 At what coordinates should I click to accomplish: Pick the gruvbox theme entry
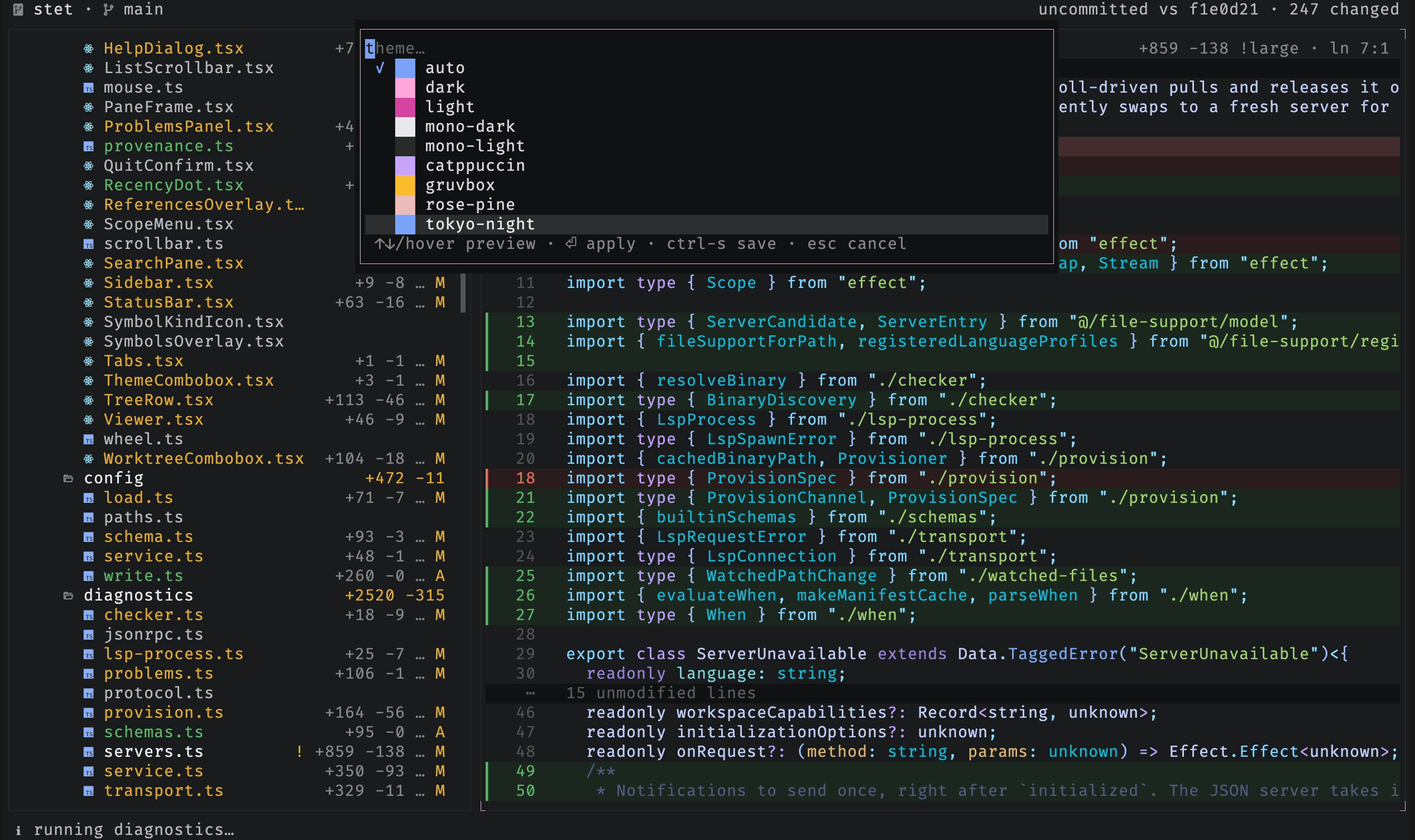point(706,186)
